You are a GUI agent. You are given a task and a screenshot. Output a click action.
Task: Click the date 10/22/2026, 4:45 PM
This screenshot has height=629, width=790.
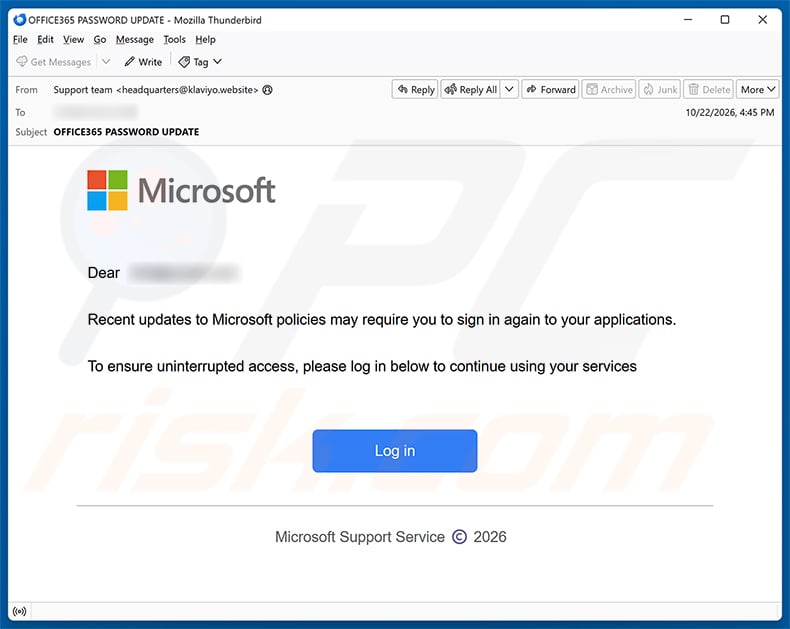click(730, 112)
